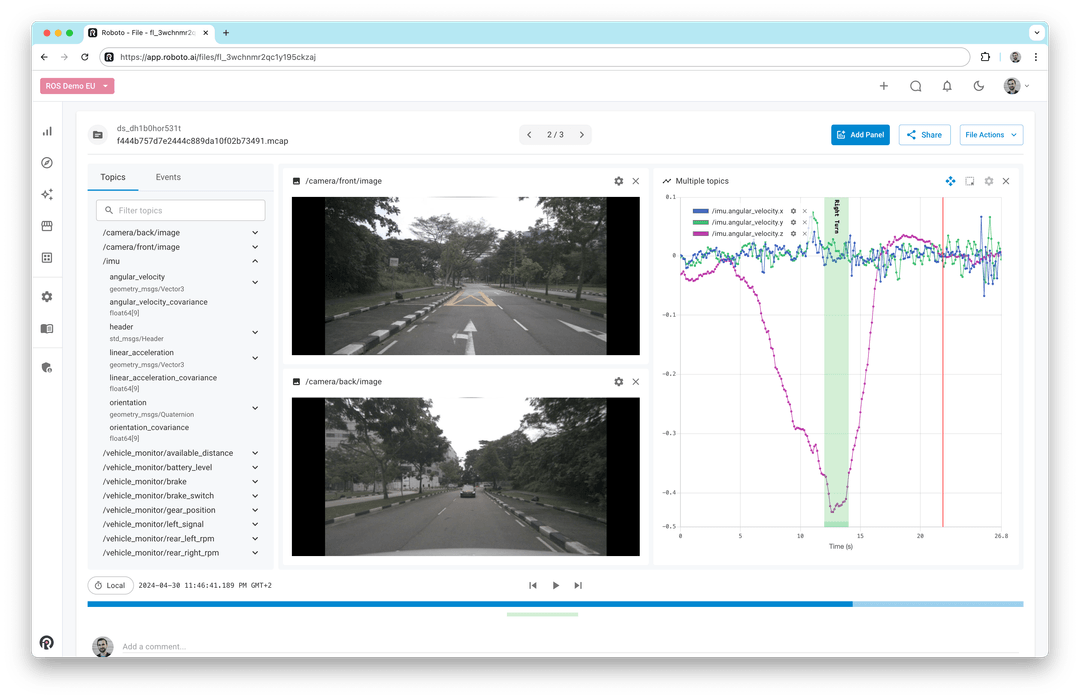1080x699 pixels.
Task: Collapse the /imu topic in the Topics list
Action: tap(255, 261)
